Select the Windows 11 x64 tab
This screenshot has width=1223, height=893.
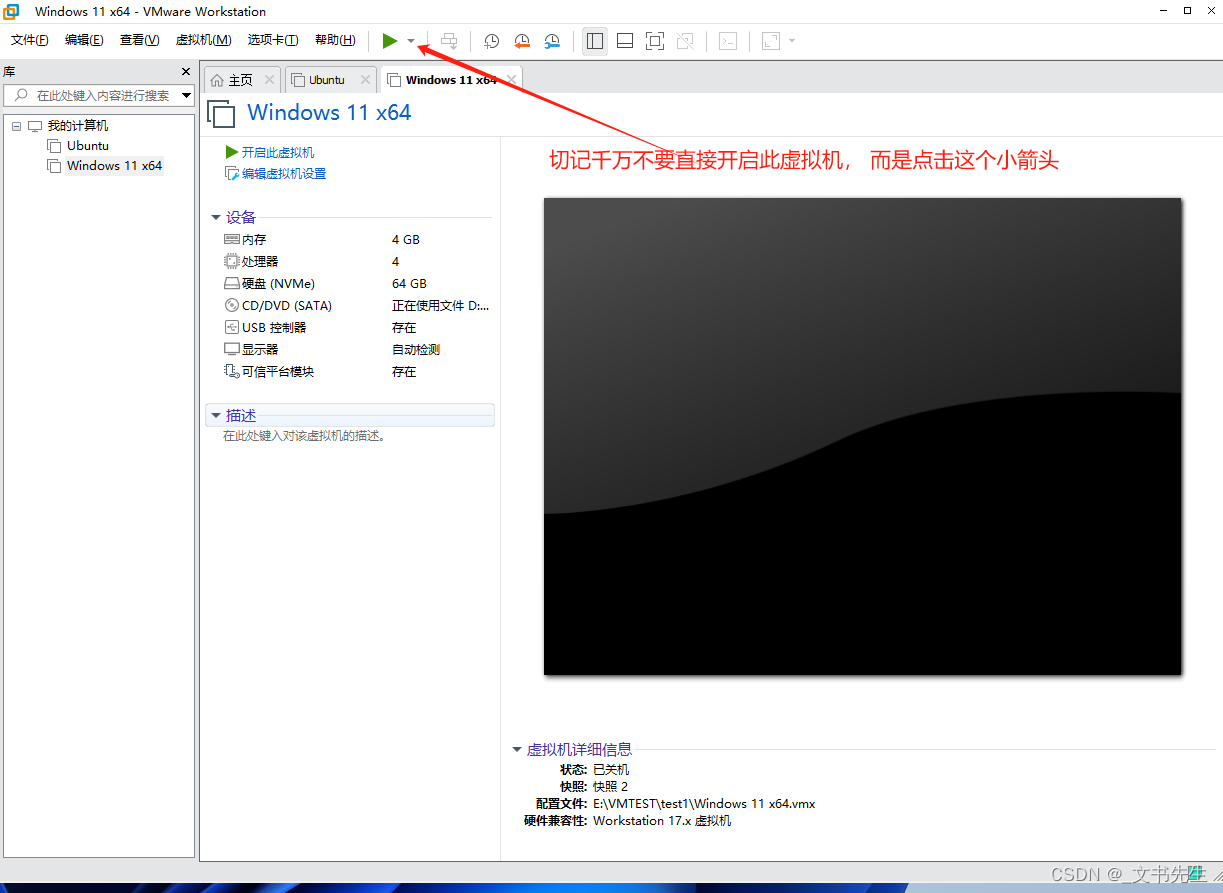coord(451,80)
